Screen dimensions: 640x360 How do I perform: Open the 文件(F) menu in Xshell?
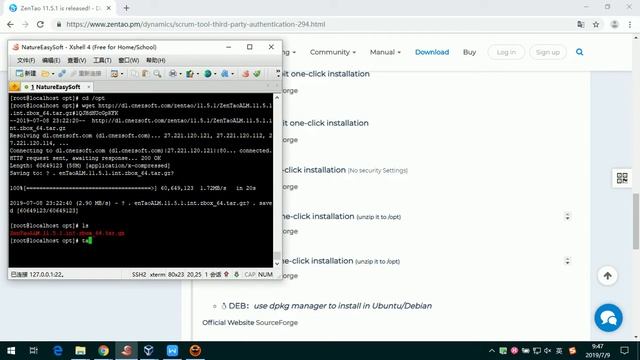[x=26, y=60]
